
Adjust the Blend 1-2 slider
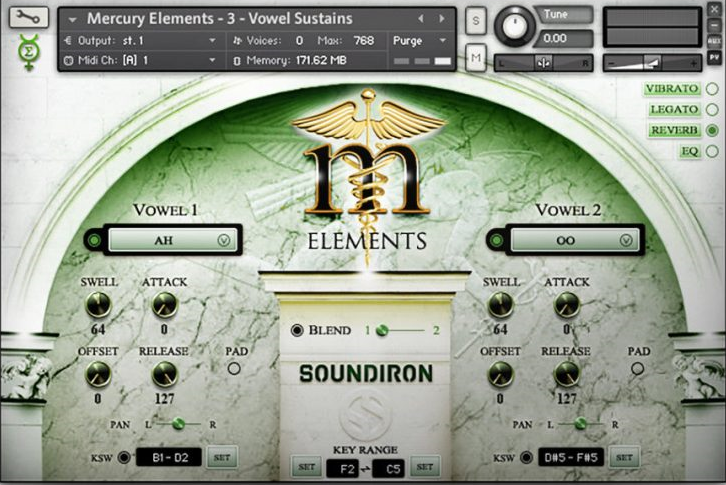[x=401, y=330]
